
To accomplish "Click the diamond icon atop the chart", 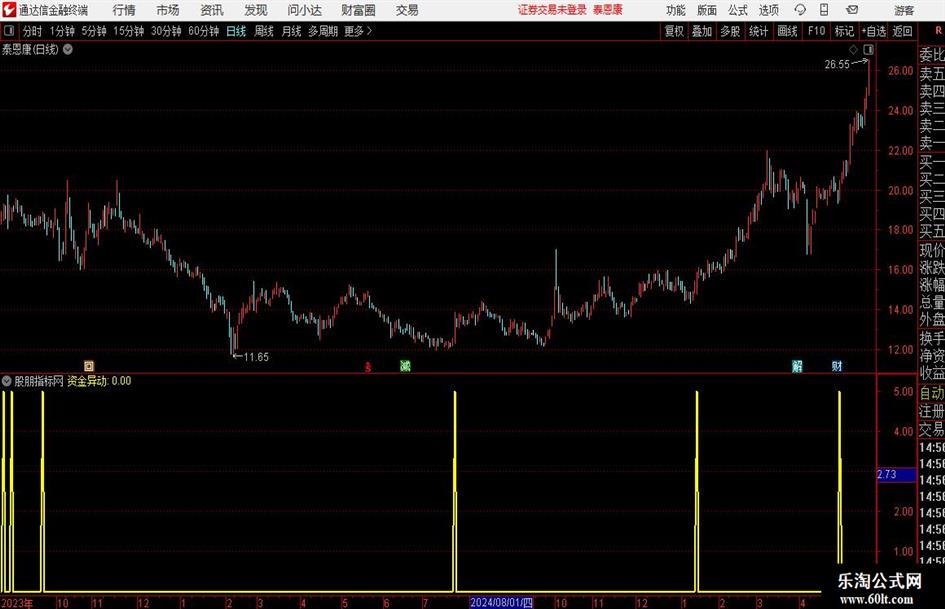I will (x=853, y=50).
